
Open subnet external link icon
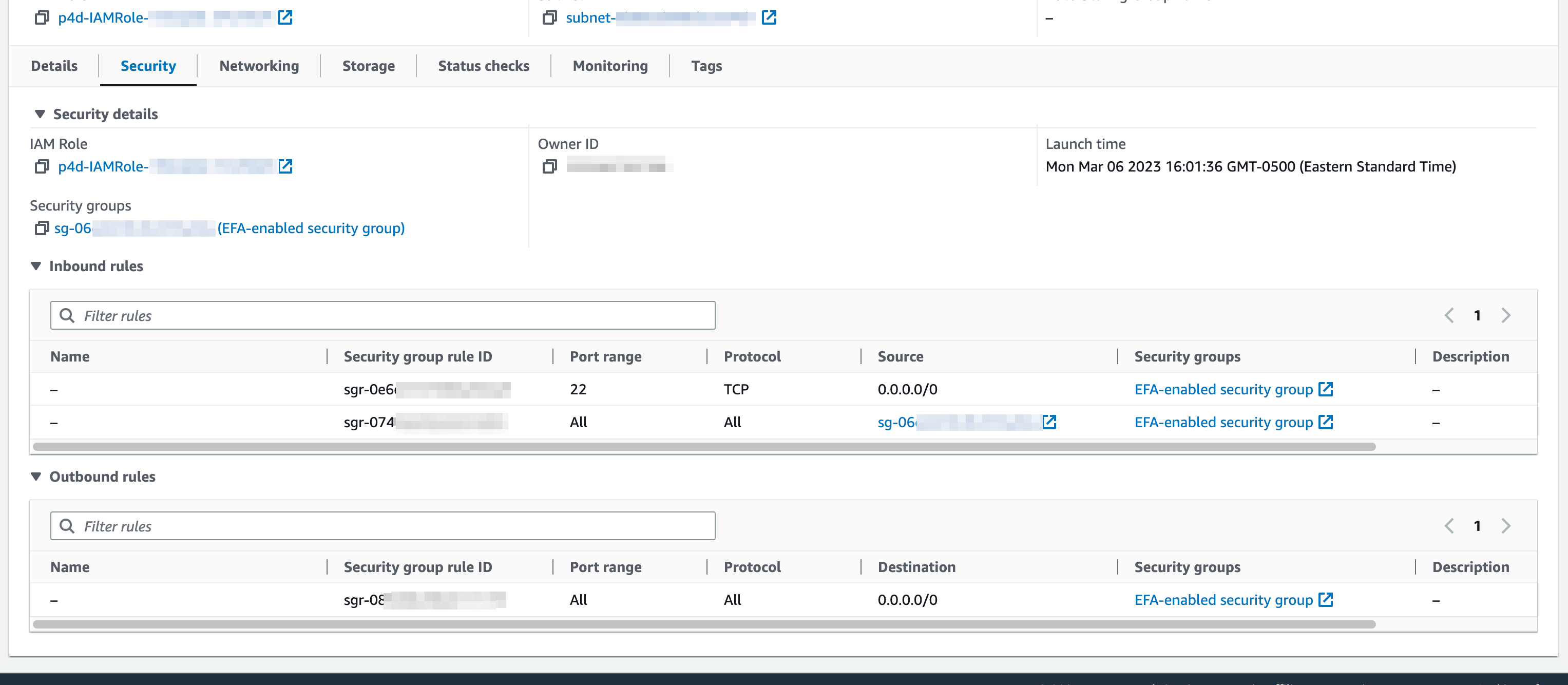click(x=769, y=17)
